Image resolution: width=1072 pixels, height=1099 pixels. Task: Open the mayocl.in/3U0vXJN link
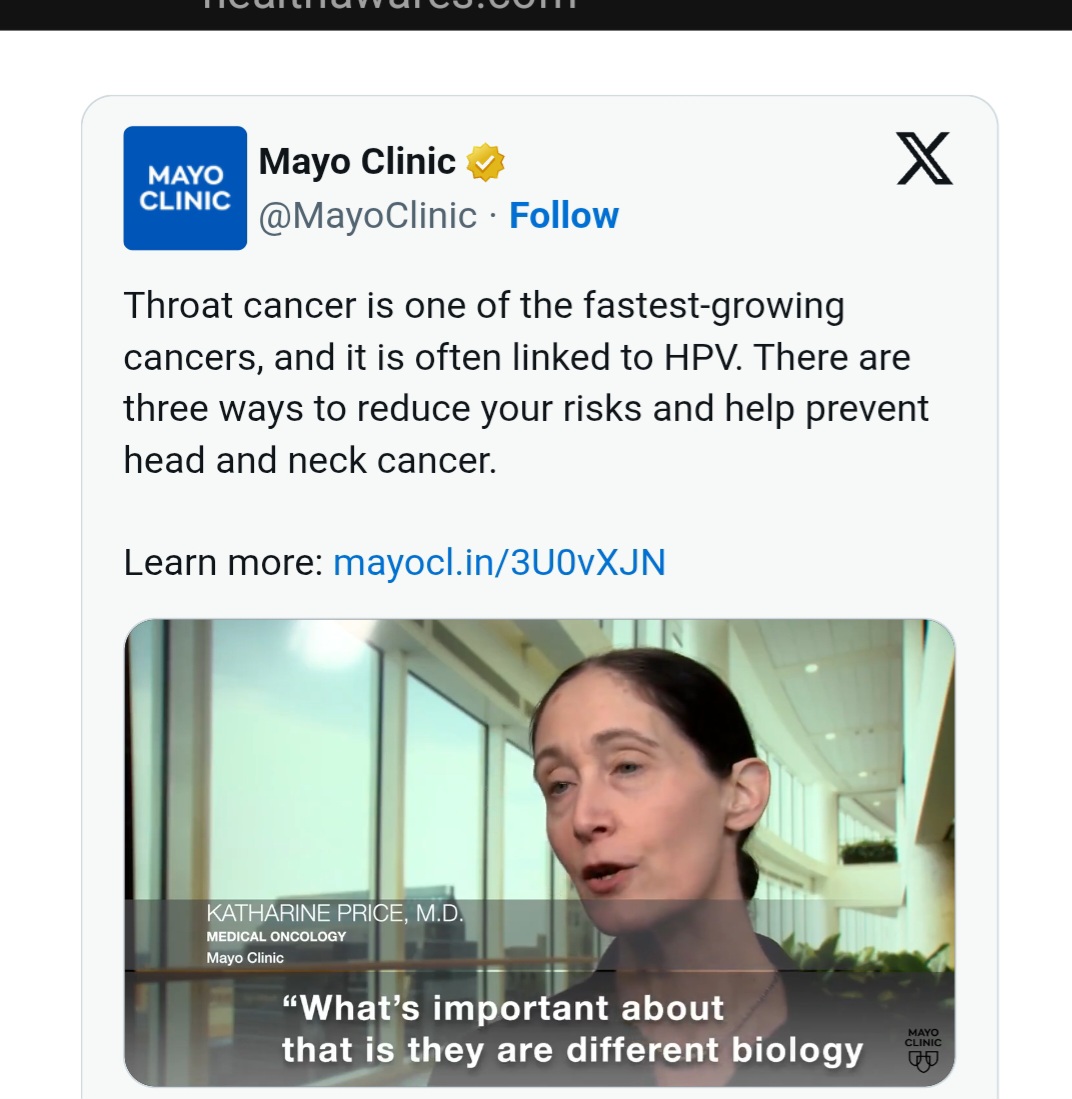click(499, 562)
